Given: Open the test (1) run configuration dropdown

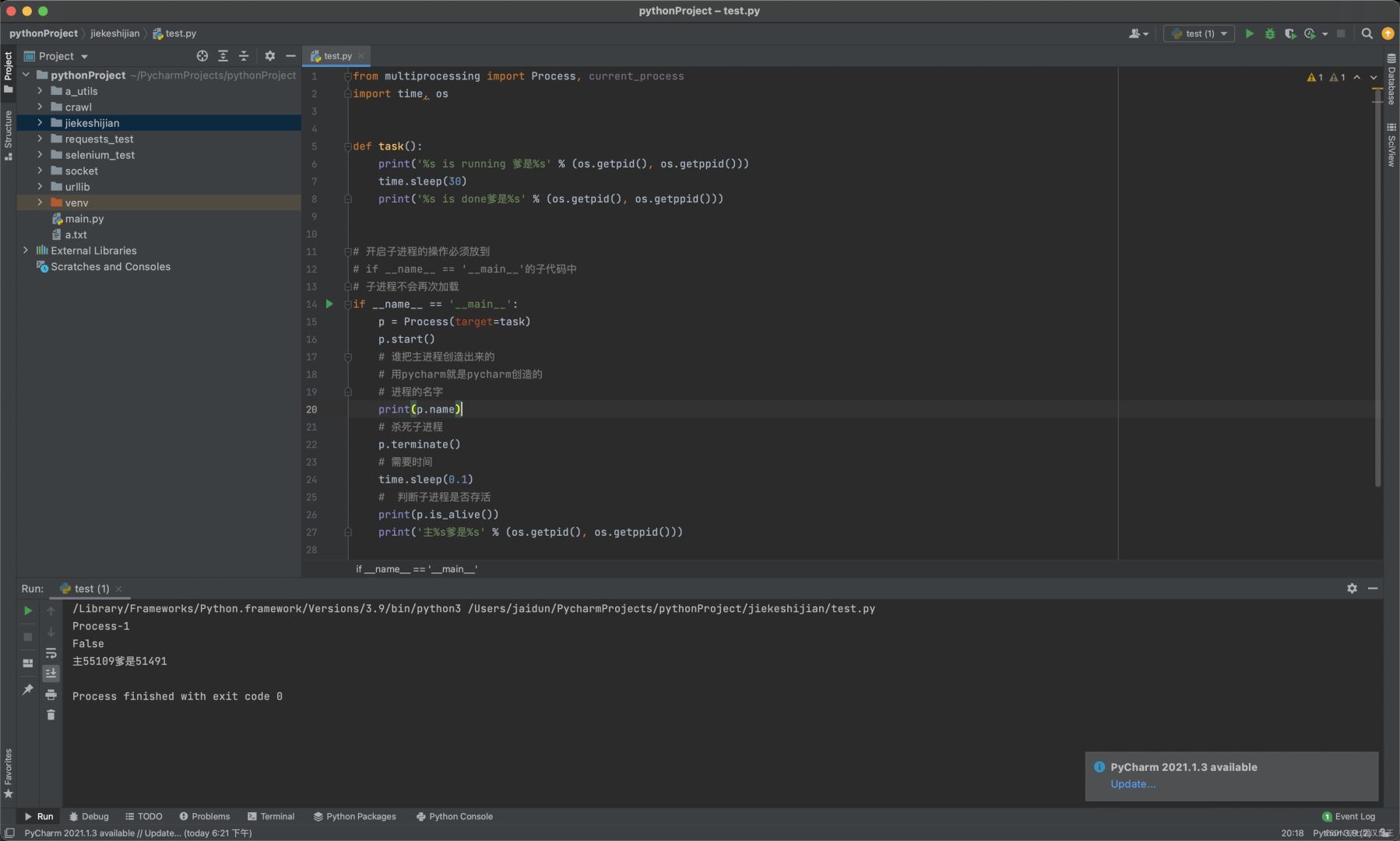Looking at the screenshot, I should point(1199,33).
